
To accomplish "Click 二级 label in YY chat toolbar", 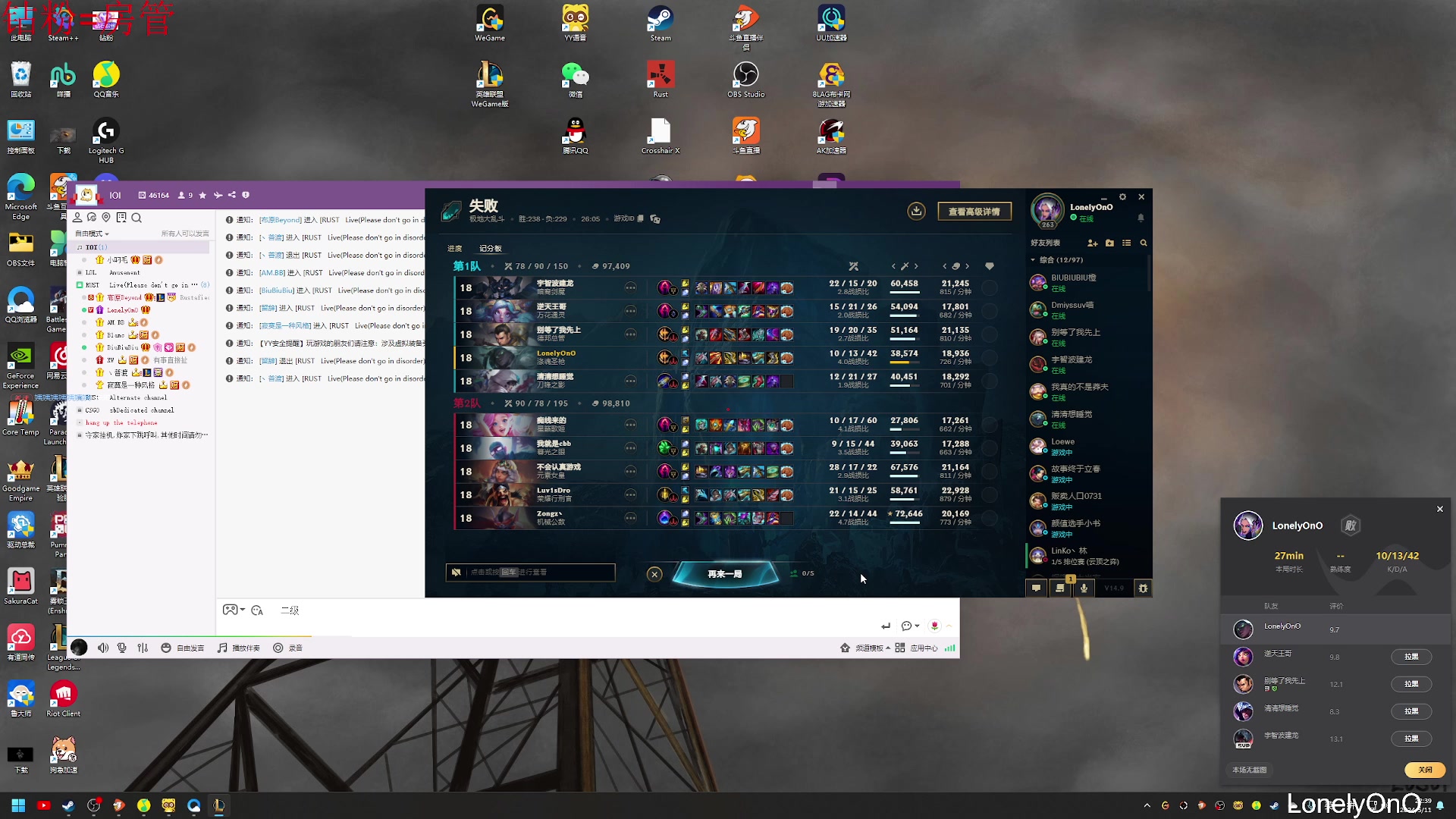I will (x=290, y=610).
